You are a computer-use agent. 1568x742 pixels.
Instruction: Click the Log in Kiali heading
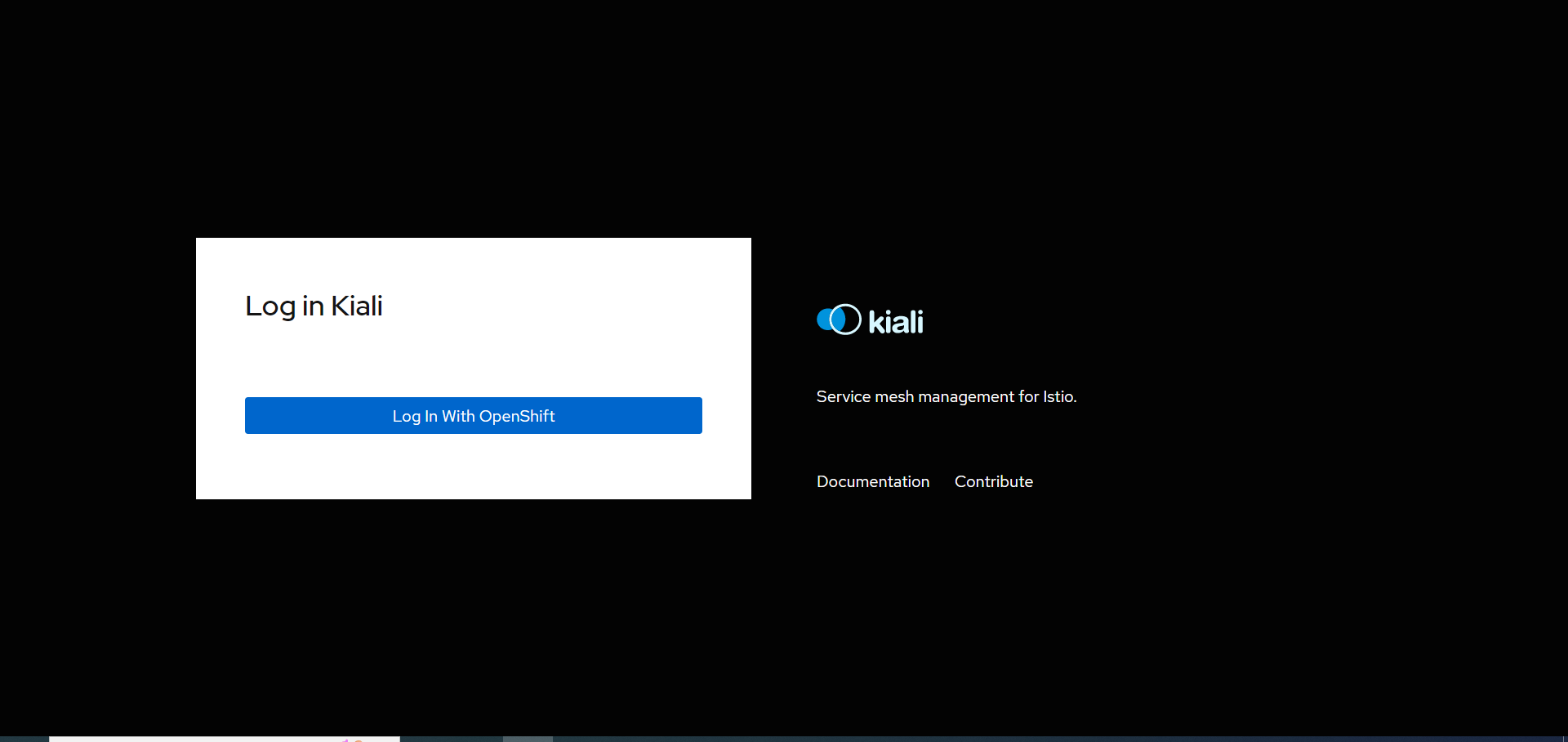(314, 306)
